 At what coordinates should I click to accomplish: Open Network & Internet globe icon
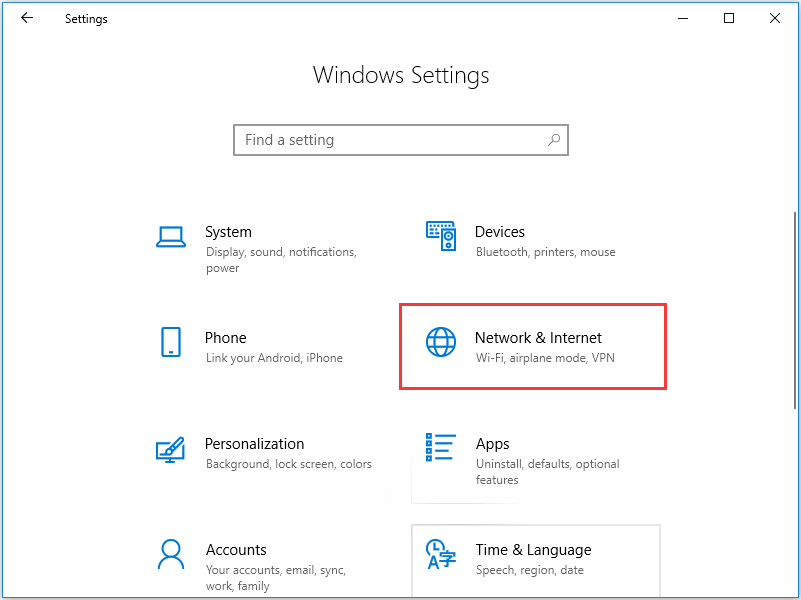(441, 342)
